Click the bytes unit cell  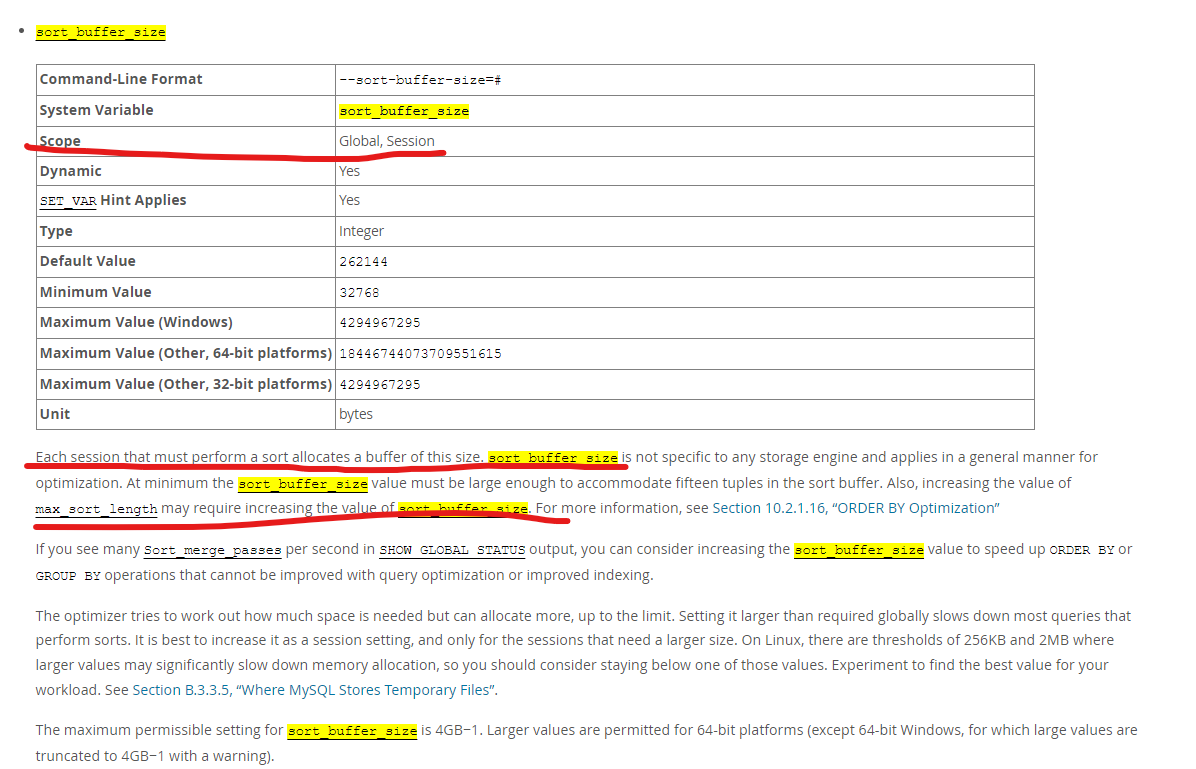click(x=355, y=414)
